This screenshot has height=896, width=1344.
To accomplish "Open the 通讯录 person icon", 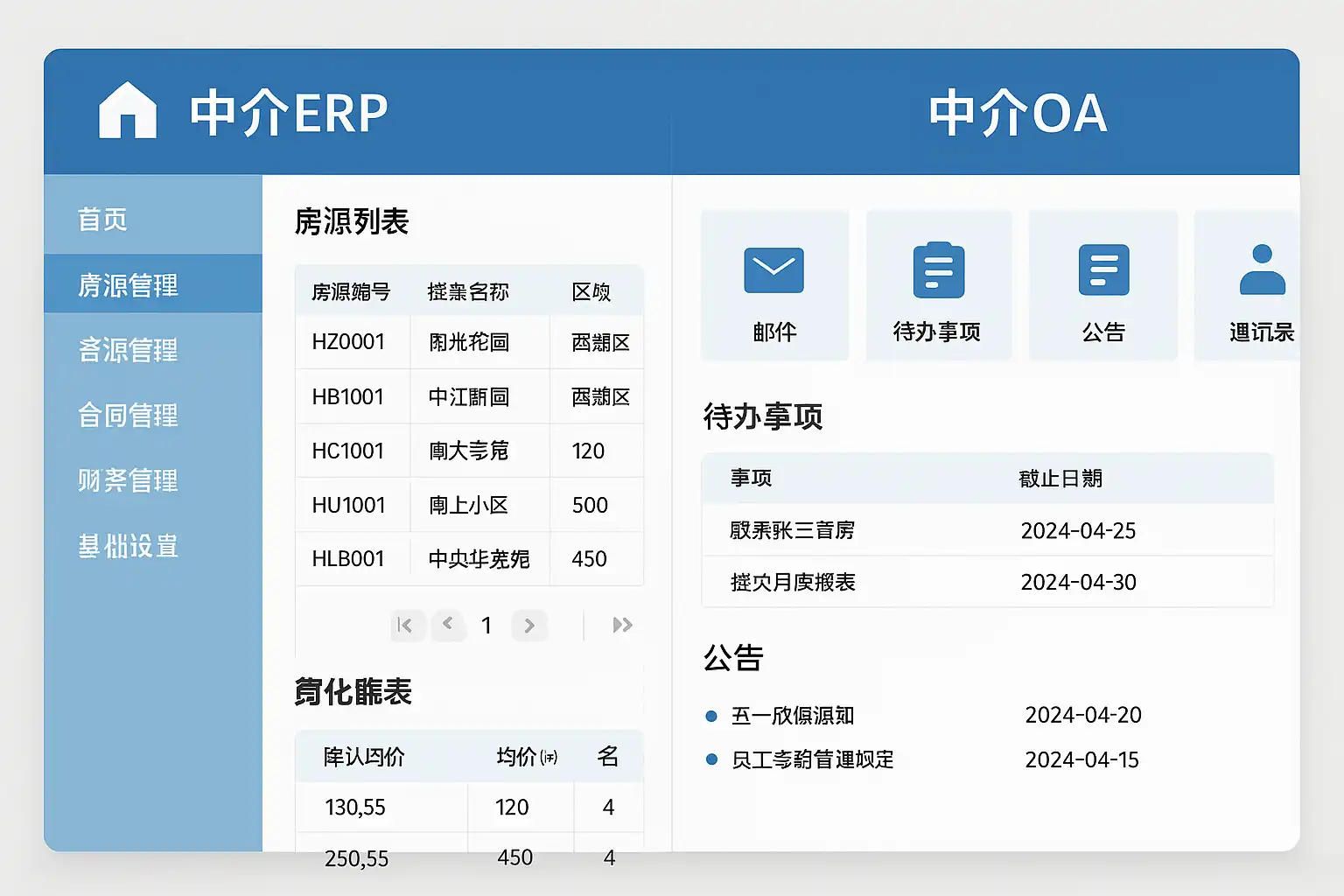I will (1262, 269).
